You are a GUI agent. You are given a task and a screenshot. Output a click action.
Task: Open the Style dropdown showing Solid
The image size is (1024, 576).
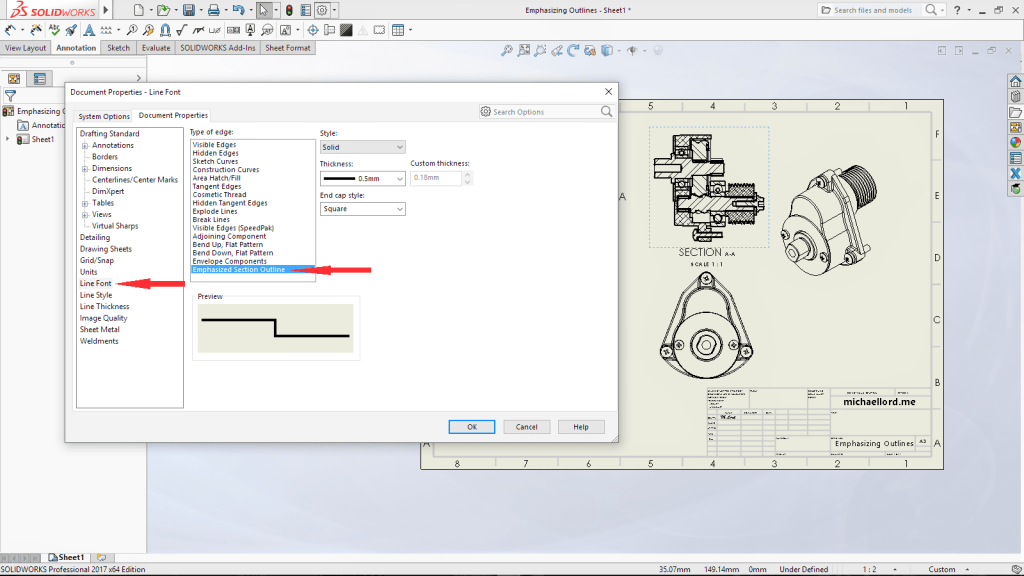(362, 148)
